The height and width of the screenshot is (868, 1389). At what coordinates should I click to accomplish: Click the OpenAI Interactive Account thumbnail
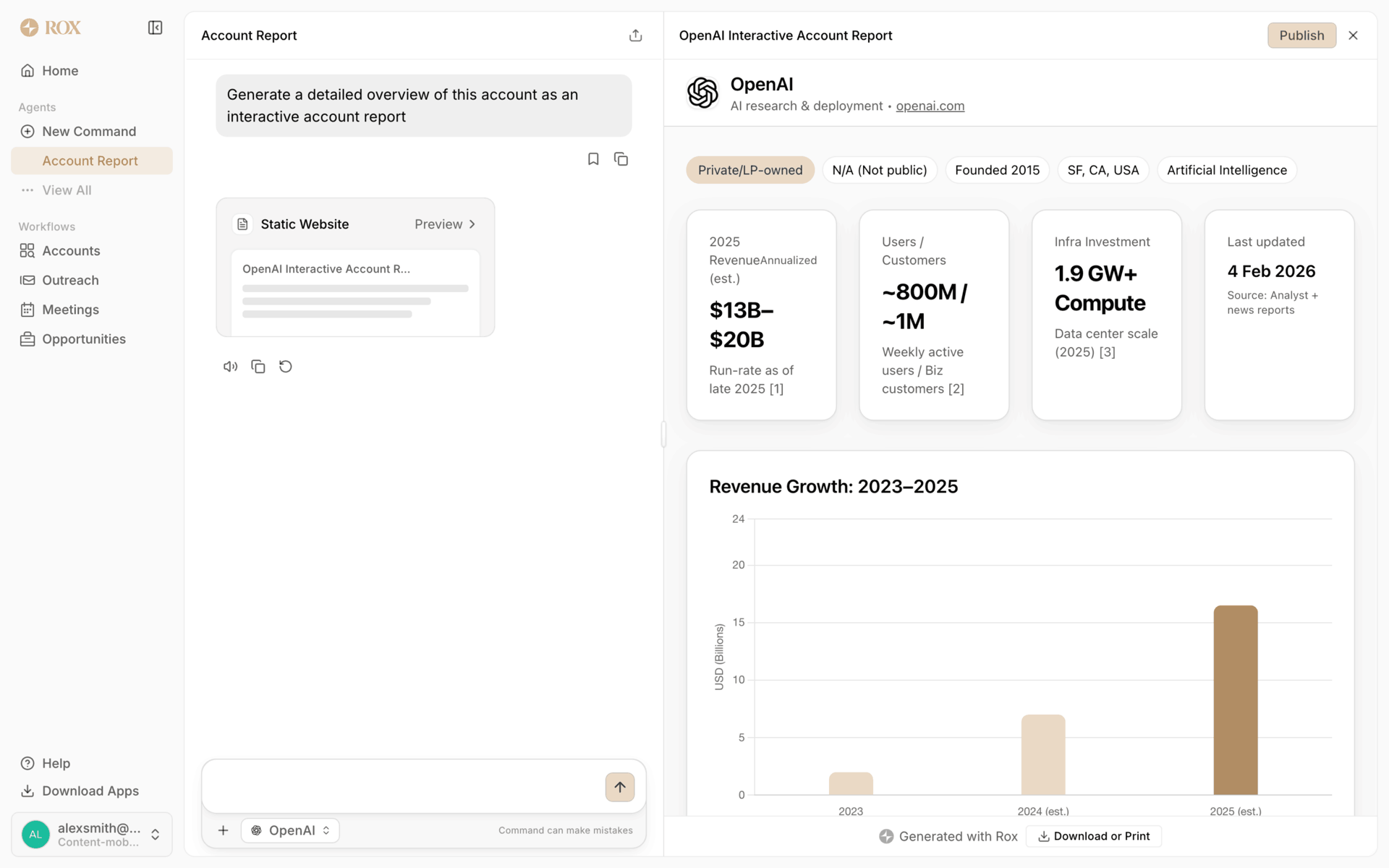point(355,292)
